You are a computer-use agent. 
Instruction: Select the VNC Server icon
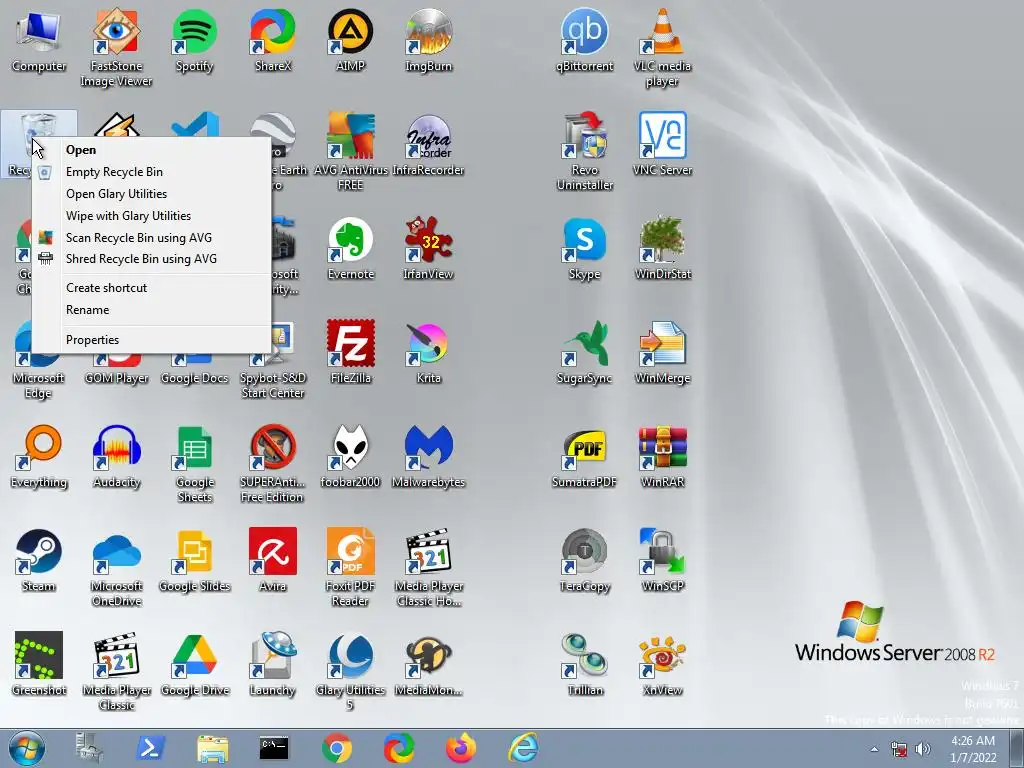662,145
